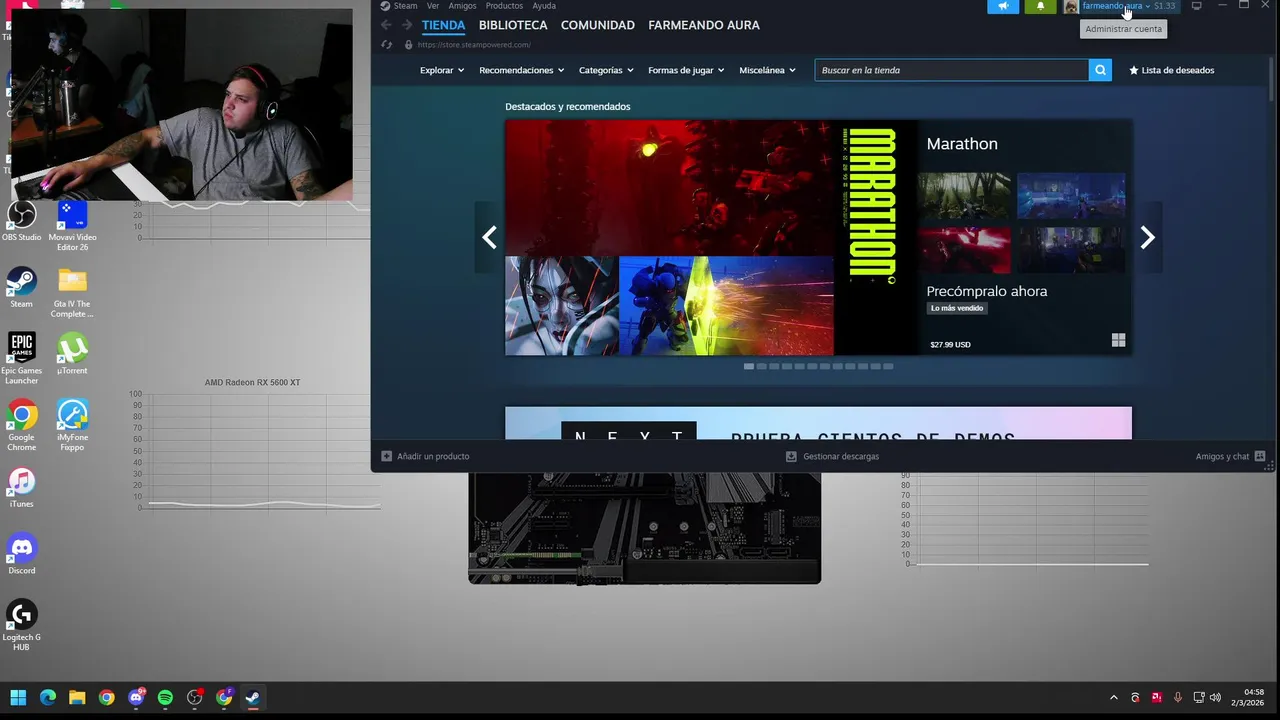This screenshot has height=720, width=1280.
Task: Reload the Steam store page
Action: 387,45
